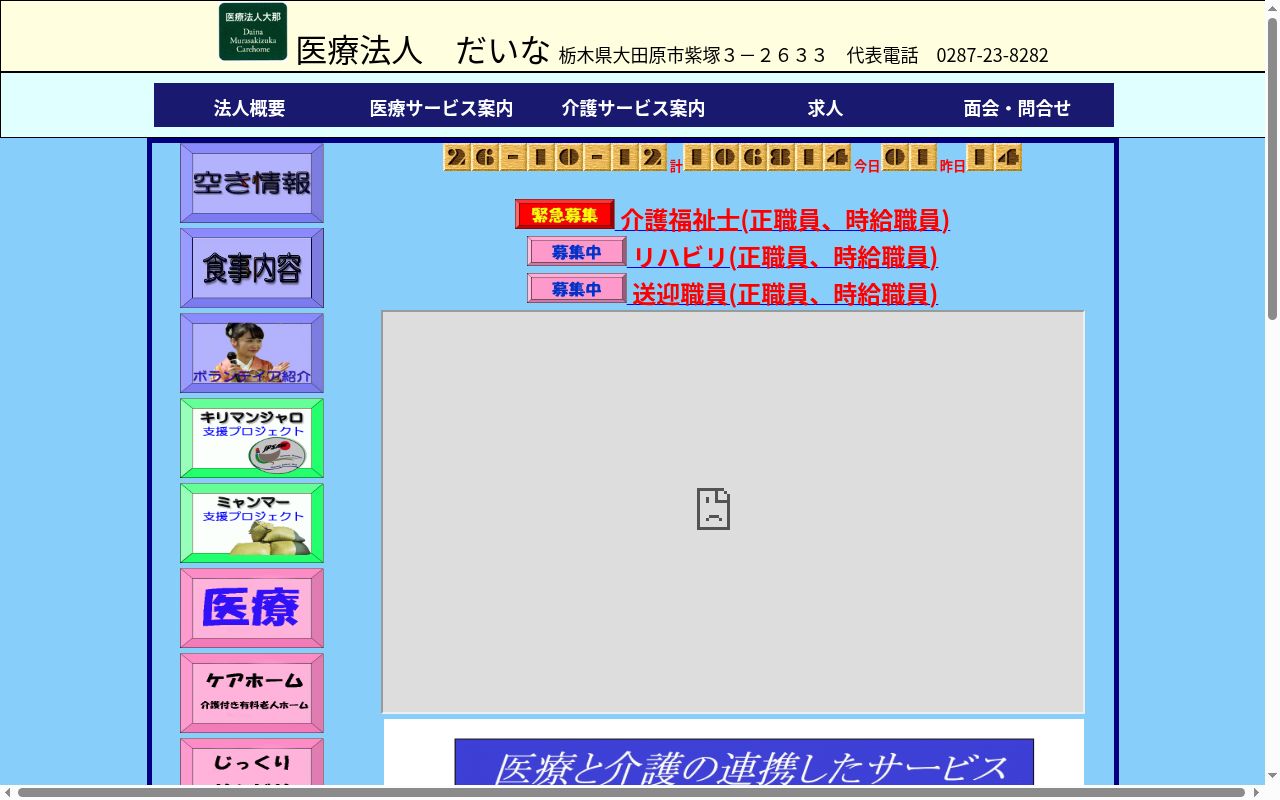Click the address 栃木県大田原市紫塚3-2633
Image resolution: width=1280 pixels, height=800 pixels.
coord(693,55)
